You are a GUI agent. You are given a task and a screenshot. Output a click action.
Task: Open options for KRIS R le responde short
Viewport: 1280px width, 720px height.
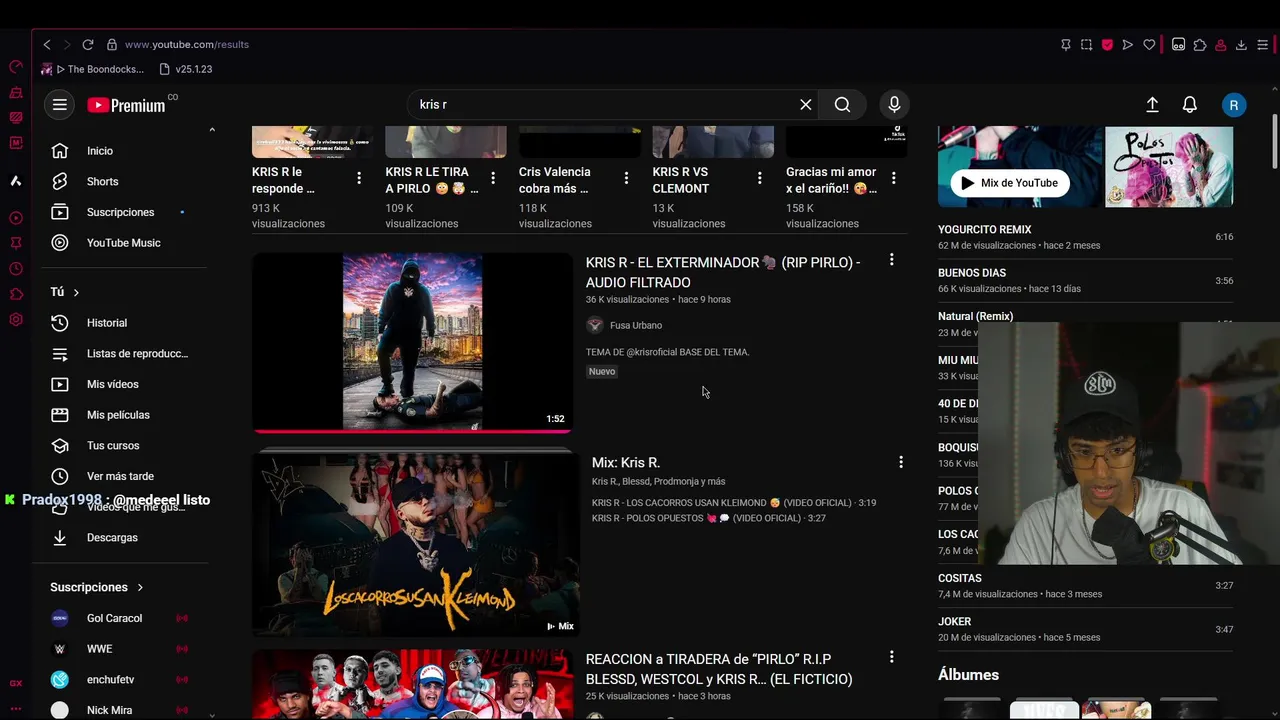tap(359, 178)
